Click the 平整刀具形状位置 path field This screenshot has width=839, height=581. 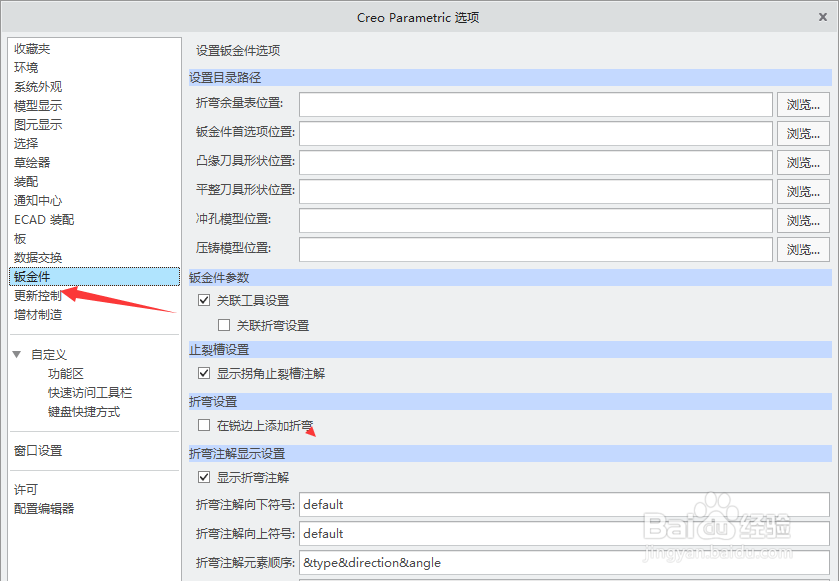click(536, 192)
